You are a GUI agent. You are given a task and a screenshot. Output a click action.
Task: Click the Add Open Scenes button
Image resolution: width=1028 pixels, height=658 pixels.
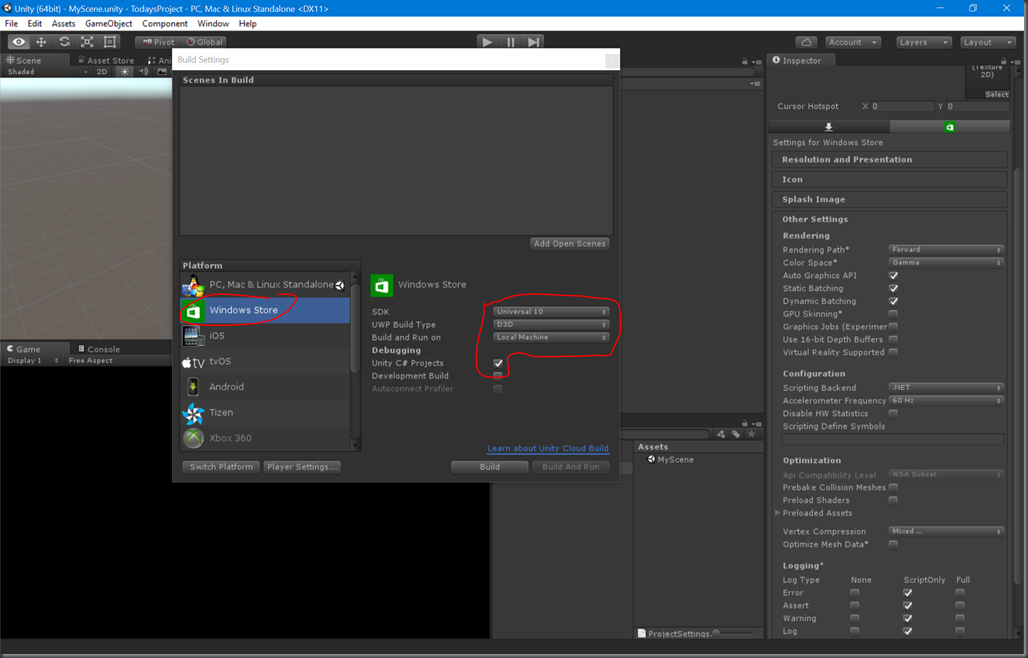(x=570, y=244)
